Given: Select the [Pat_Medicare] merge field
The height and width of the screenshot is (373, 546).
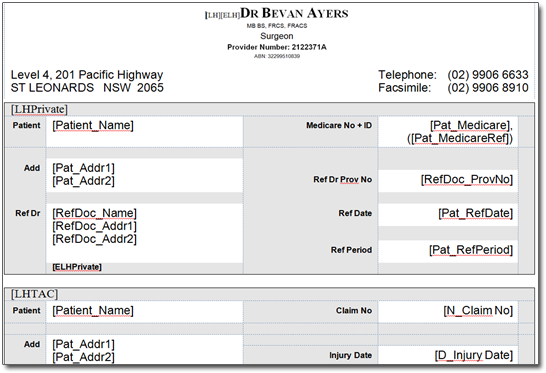Looking at the screenshot, I should click(471, 125).
